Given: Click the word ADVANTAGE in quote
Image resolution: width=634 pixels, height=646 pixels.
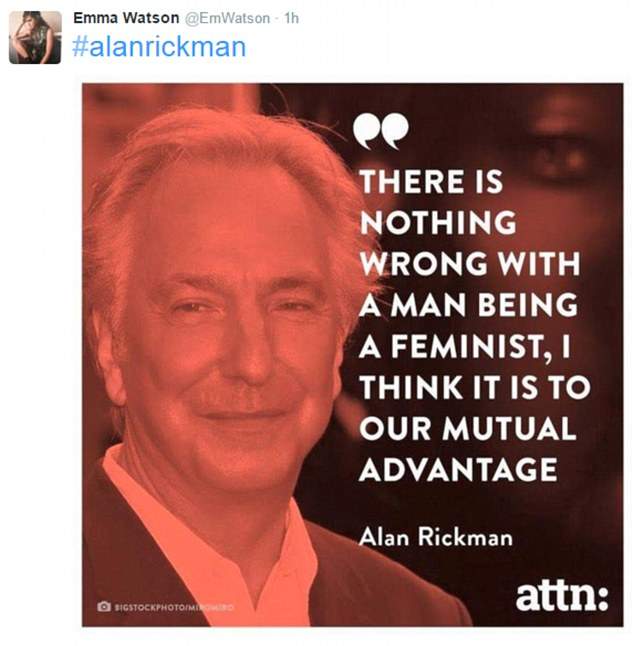Looking at the screenshot, I should coord(458,469).
